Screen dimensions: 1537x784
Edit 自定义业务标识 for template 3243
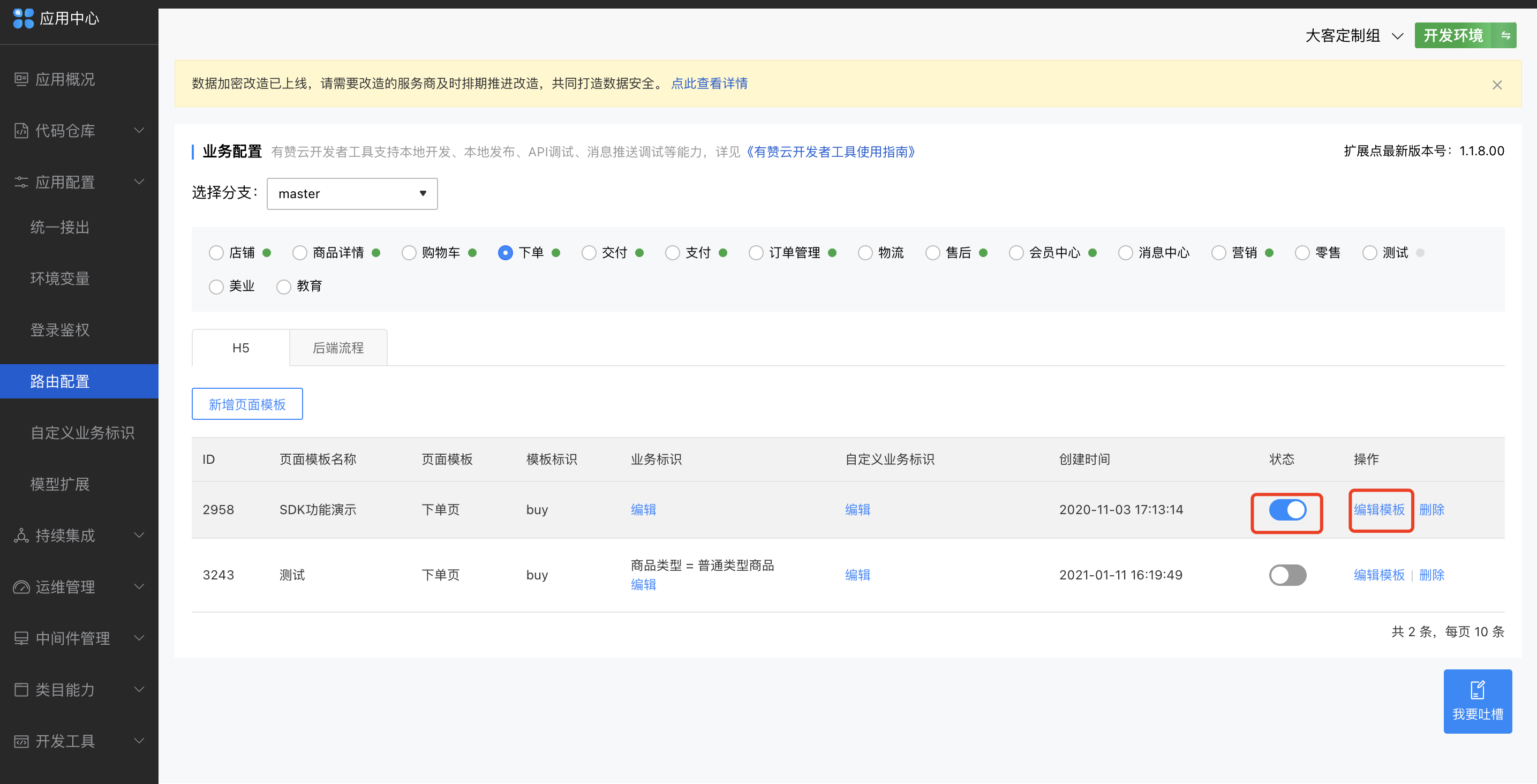point(857,575)
